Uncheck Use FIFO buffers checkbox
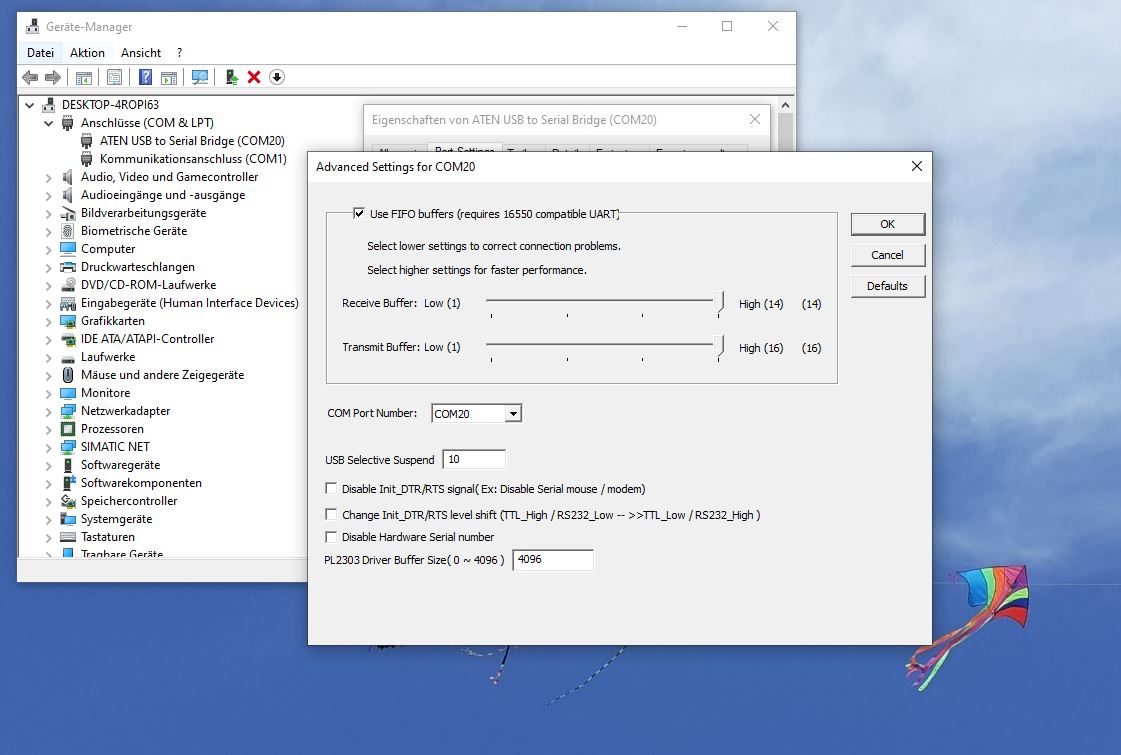The height and width of the screenshot is (755, 1121). coord(358,213)
